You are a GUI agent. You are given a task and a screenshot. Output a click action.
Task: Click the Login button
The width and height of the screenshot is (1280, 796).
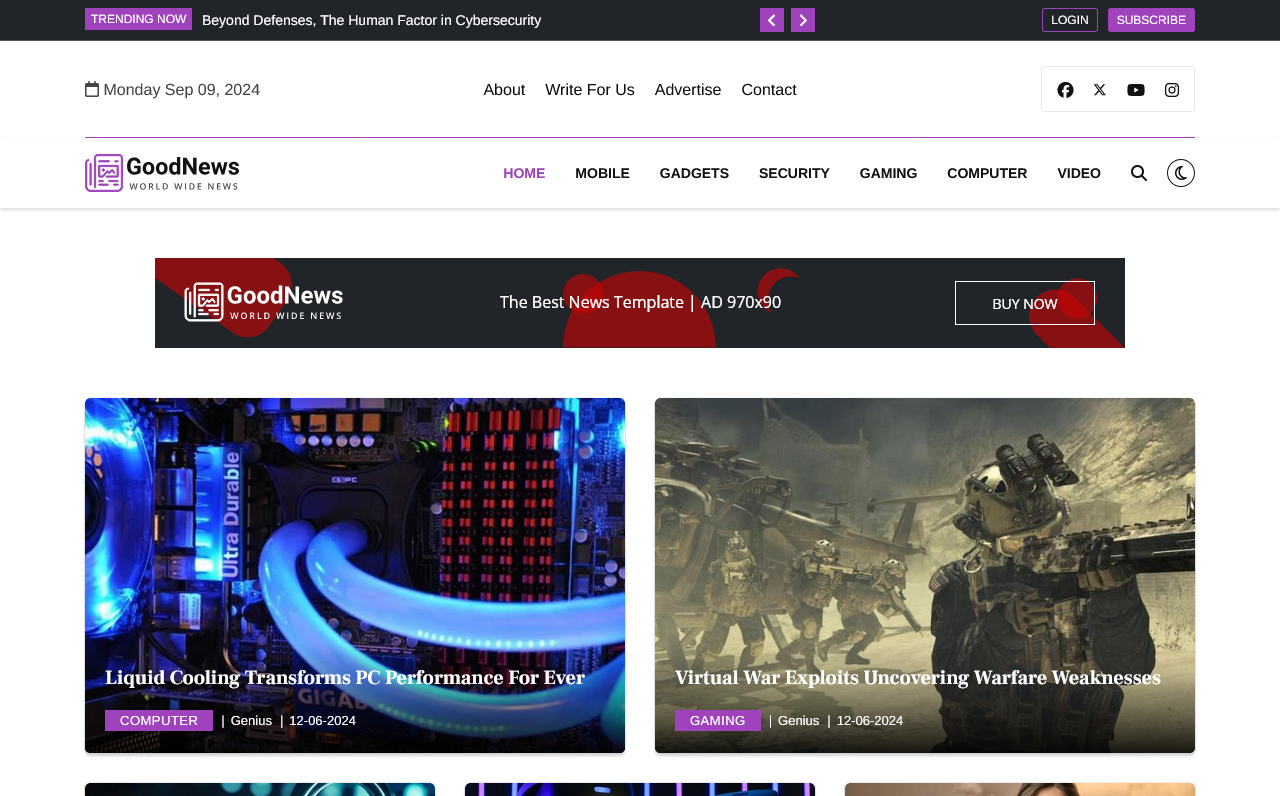pos(1069,20)
